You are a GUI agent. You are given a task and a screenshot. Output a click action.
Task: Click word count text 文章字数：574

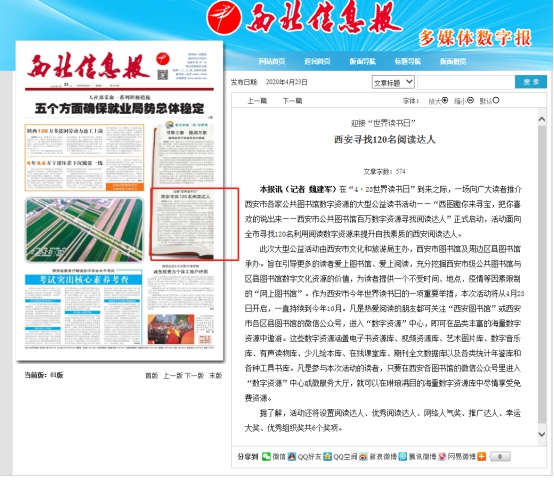[384, 172]
